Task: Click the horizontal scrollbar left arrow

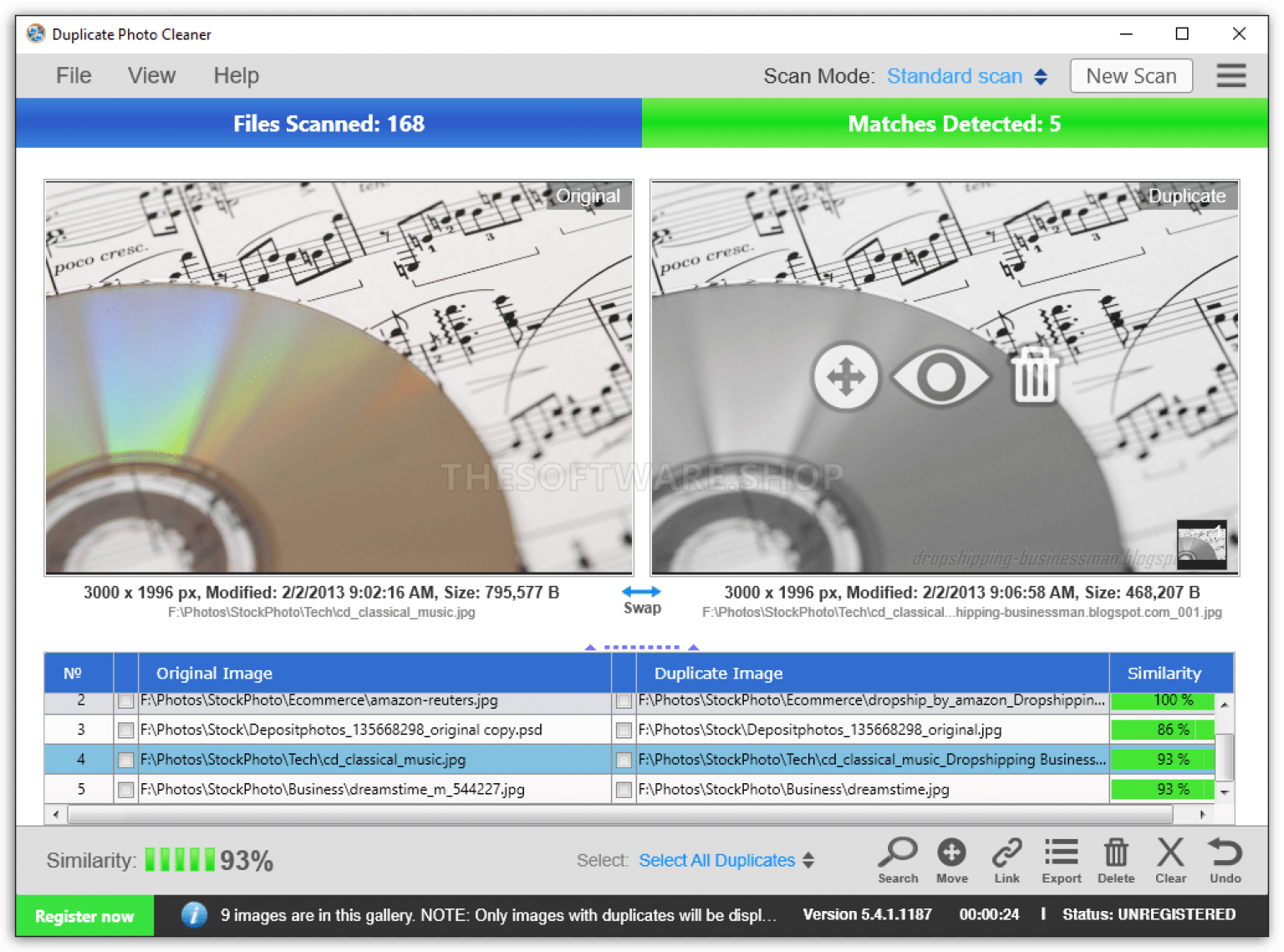Action: 56,814
